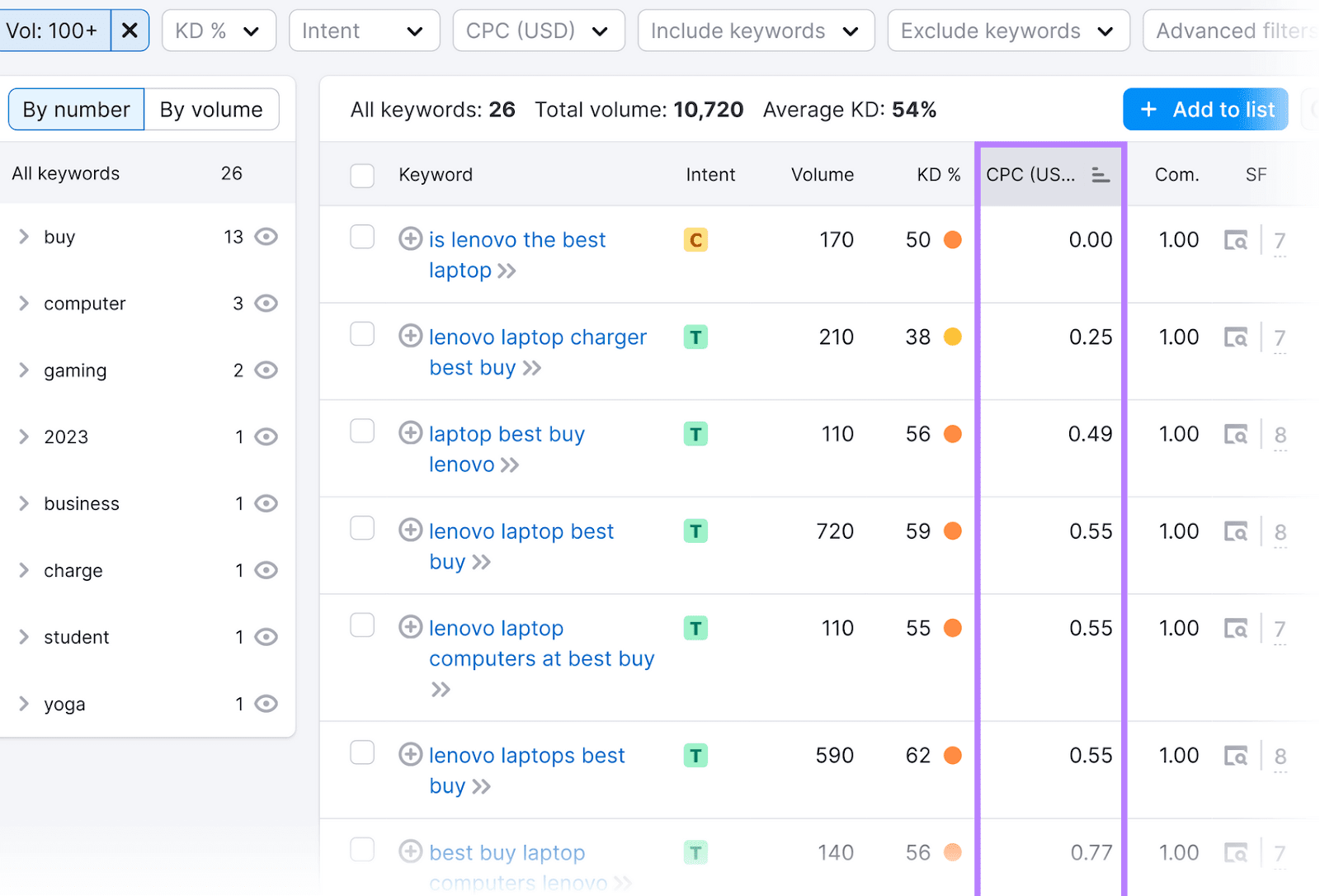Check the 'laptop best buy lenovo' row
This screenshot has height=896, width=1320.
pos(362,431)
